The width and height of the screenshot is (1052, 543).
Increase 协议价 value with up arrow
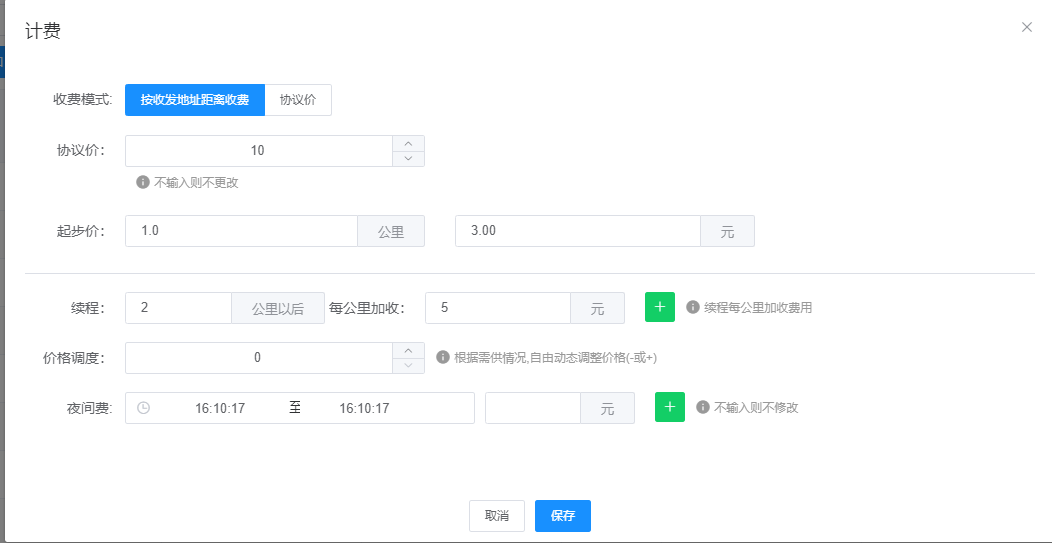408,143
